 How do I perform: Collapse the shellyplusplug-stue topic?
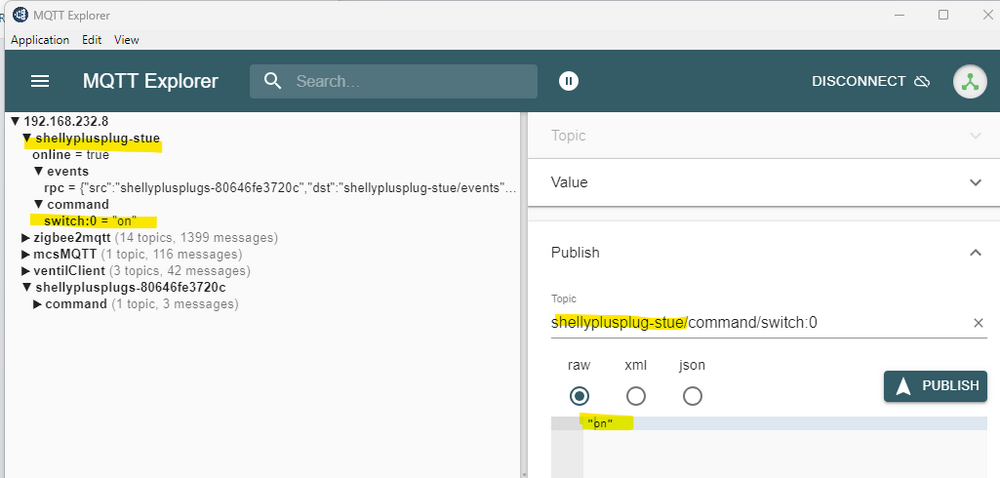pos(27,138)
